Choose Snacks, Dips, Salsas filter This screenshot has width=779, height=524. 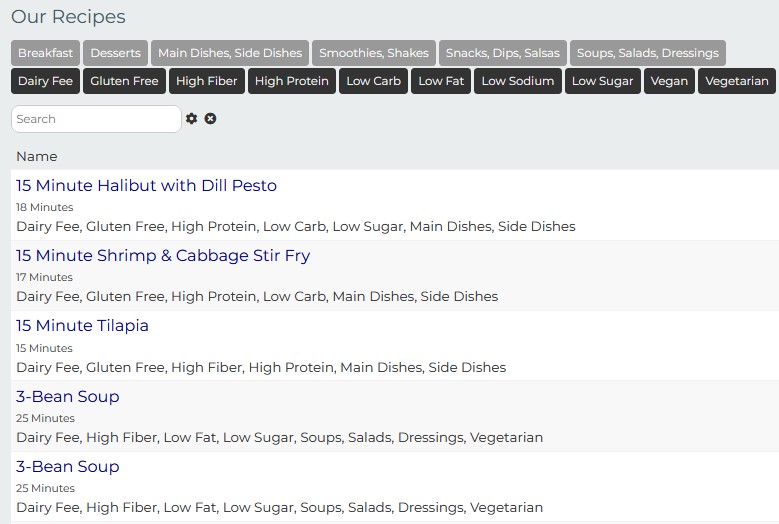(503, 53)
